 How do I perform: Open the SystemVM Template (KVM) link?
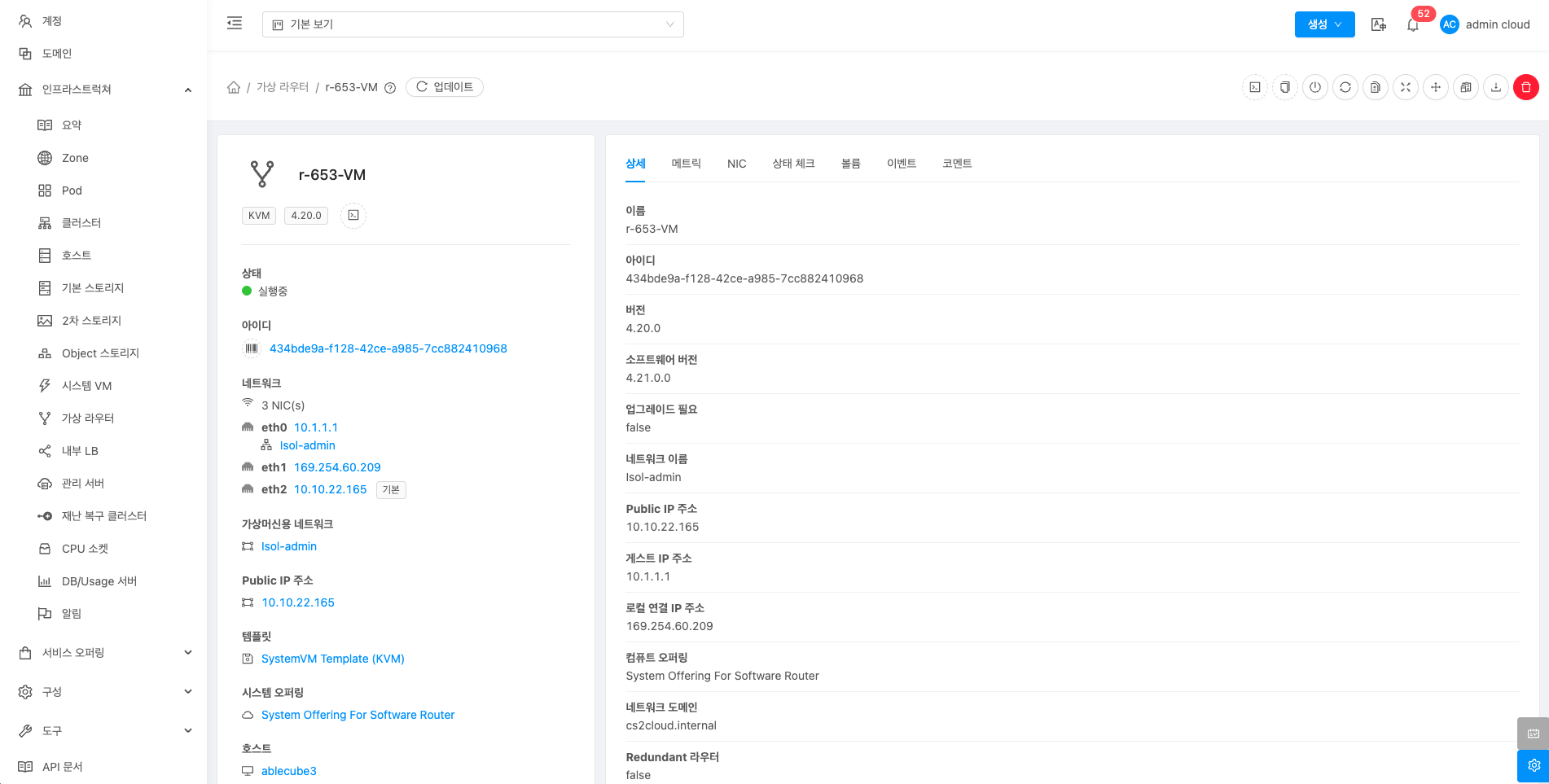point(332,659)
